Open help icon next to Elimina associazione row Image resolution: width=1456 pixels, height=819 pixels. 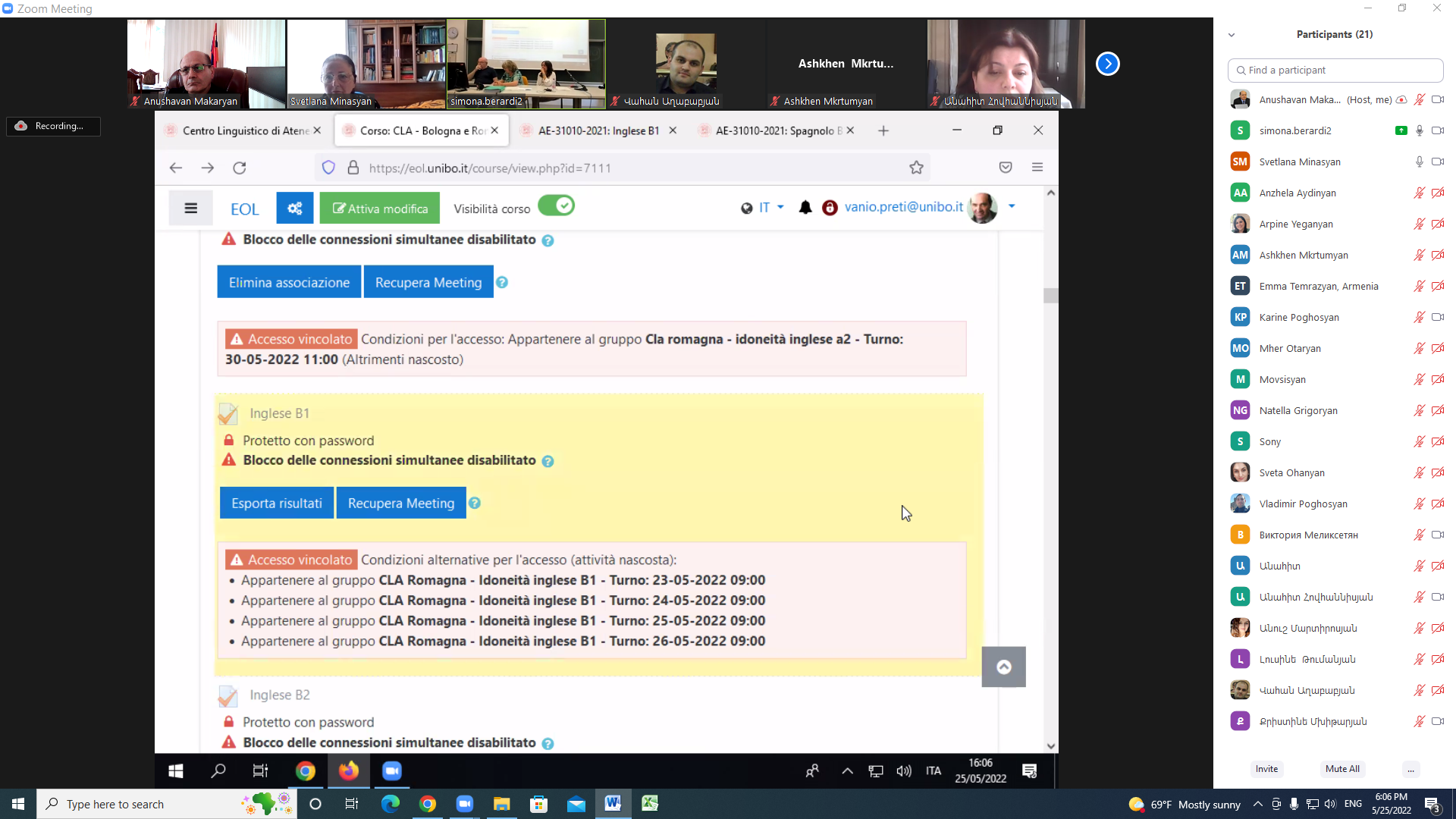(x=502, y=282)
